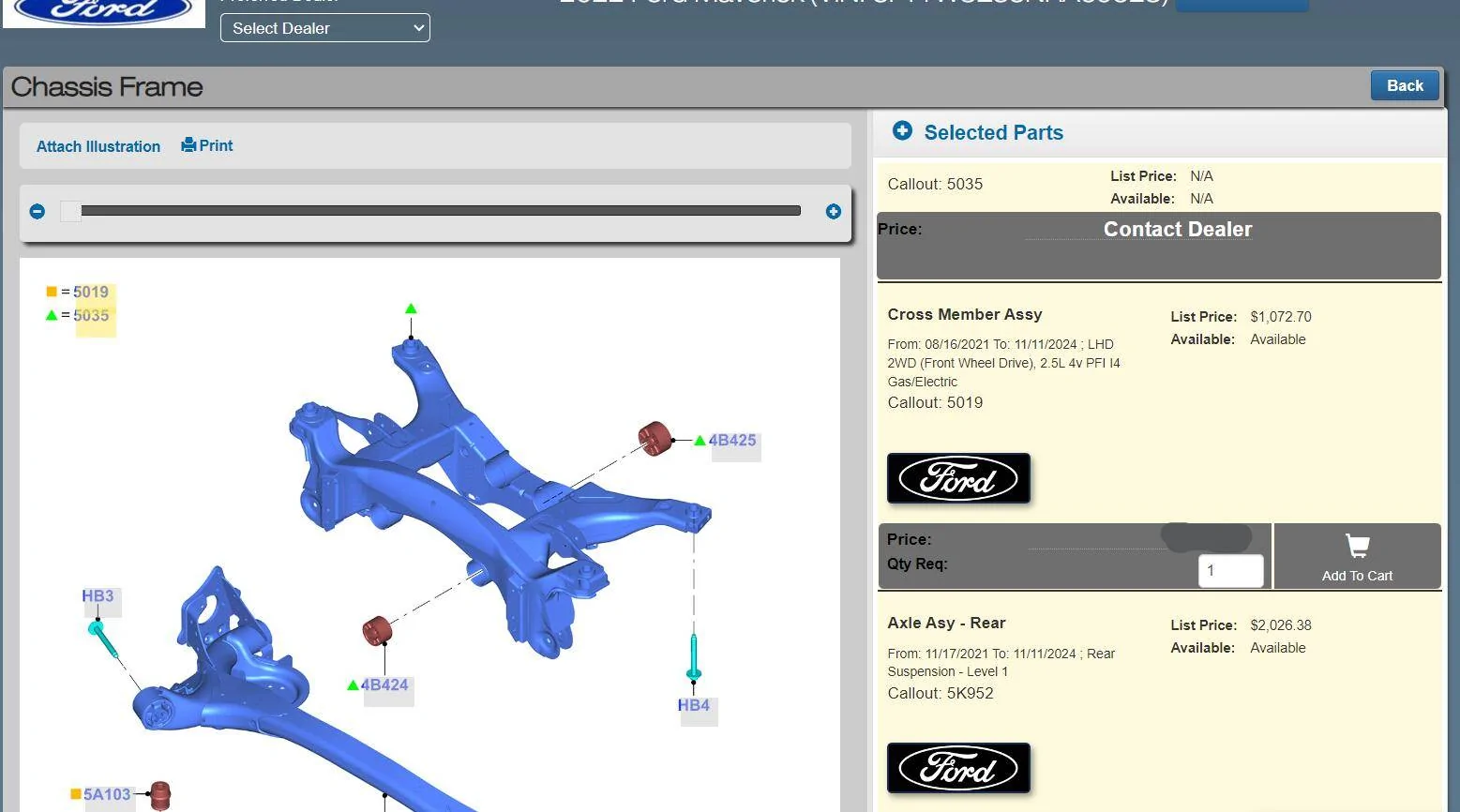
Task: Click callout label 5A103
Action: pos(107,795)
